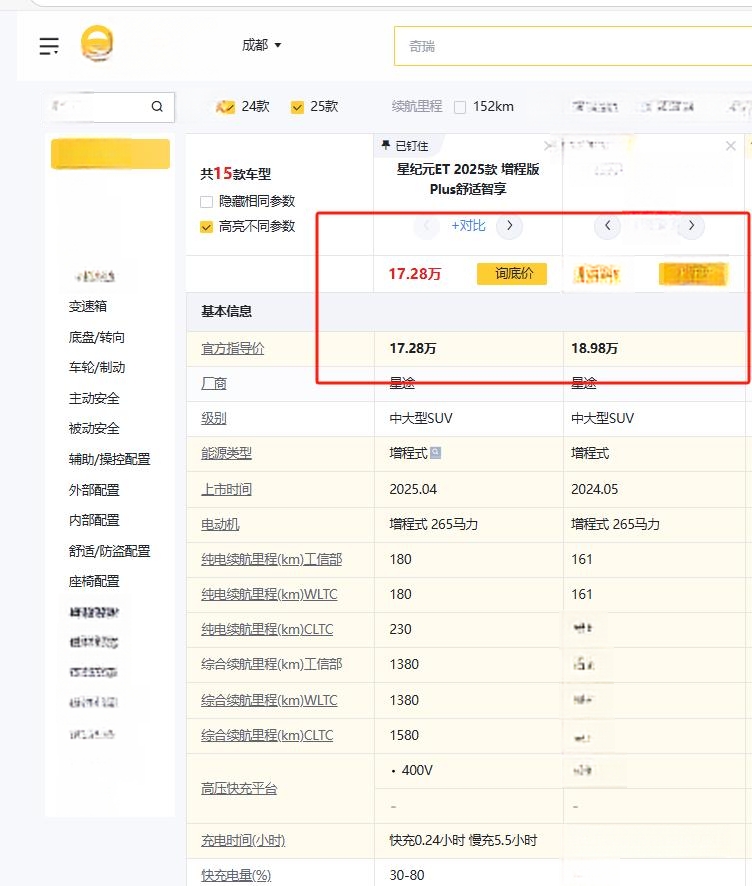Toggle the 25款 checkbox

point(297,107)
